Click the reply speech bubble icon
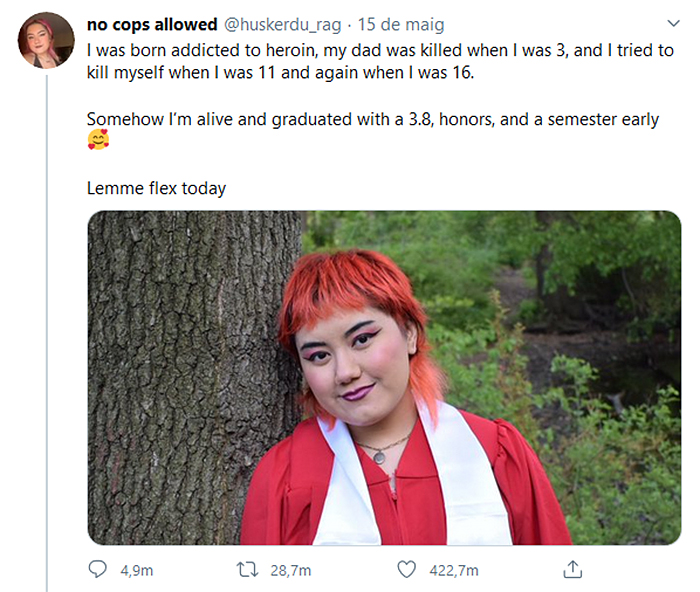Screen dimensions: 700x592 pos(98,569)
